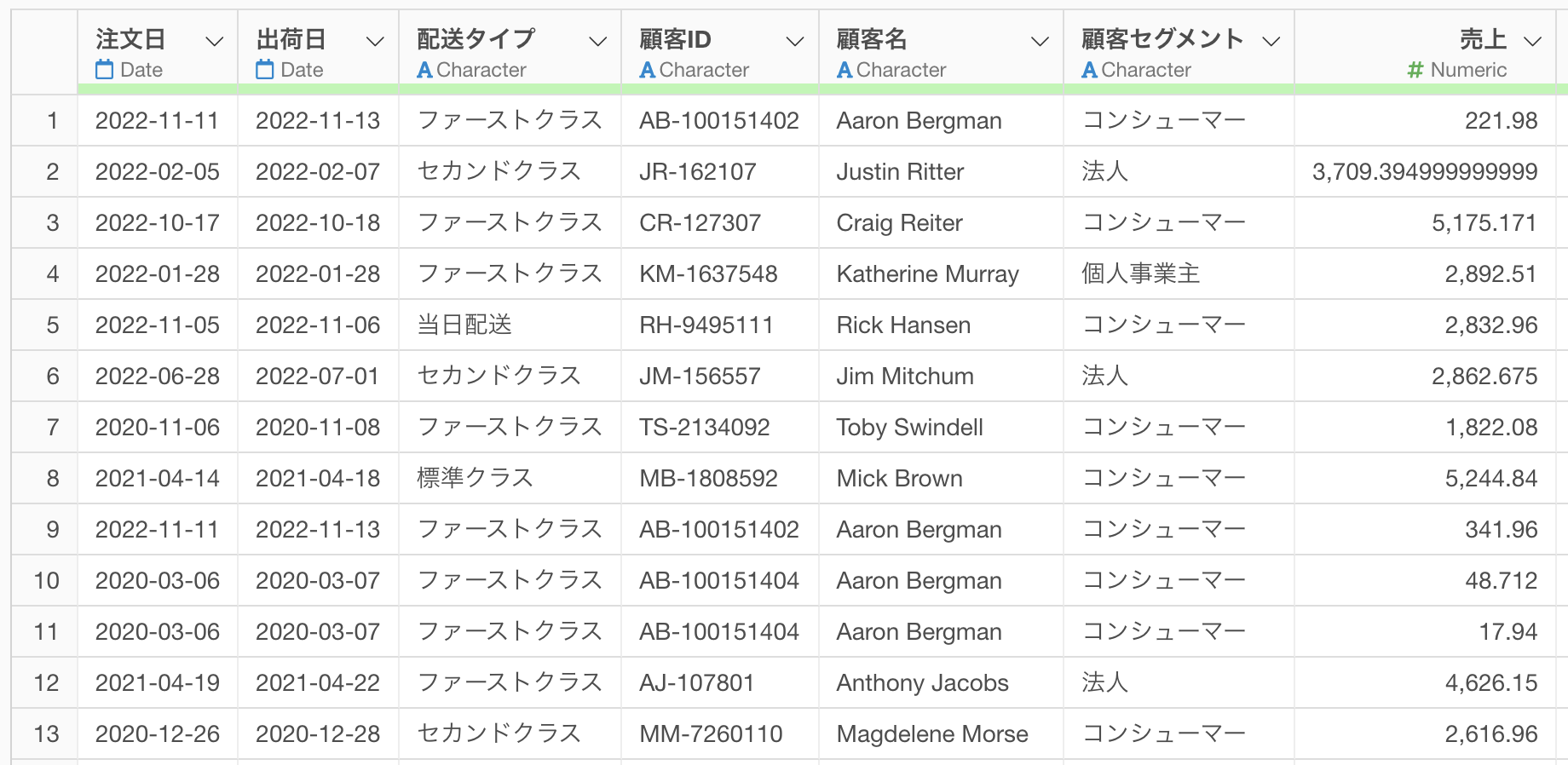Screen dimensions: 1568x765
Task: Click the Character type icon under 顧客ID
Action: click(x=648, y=70)
